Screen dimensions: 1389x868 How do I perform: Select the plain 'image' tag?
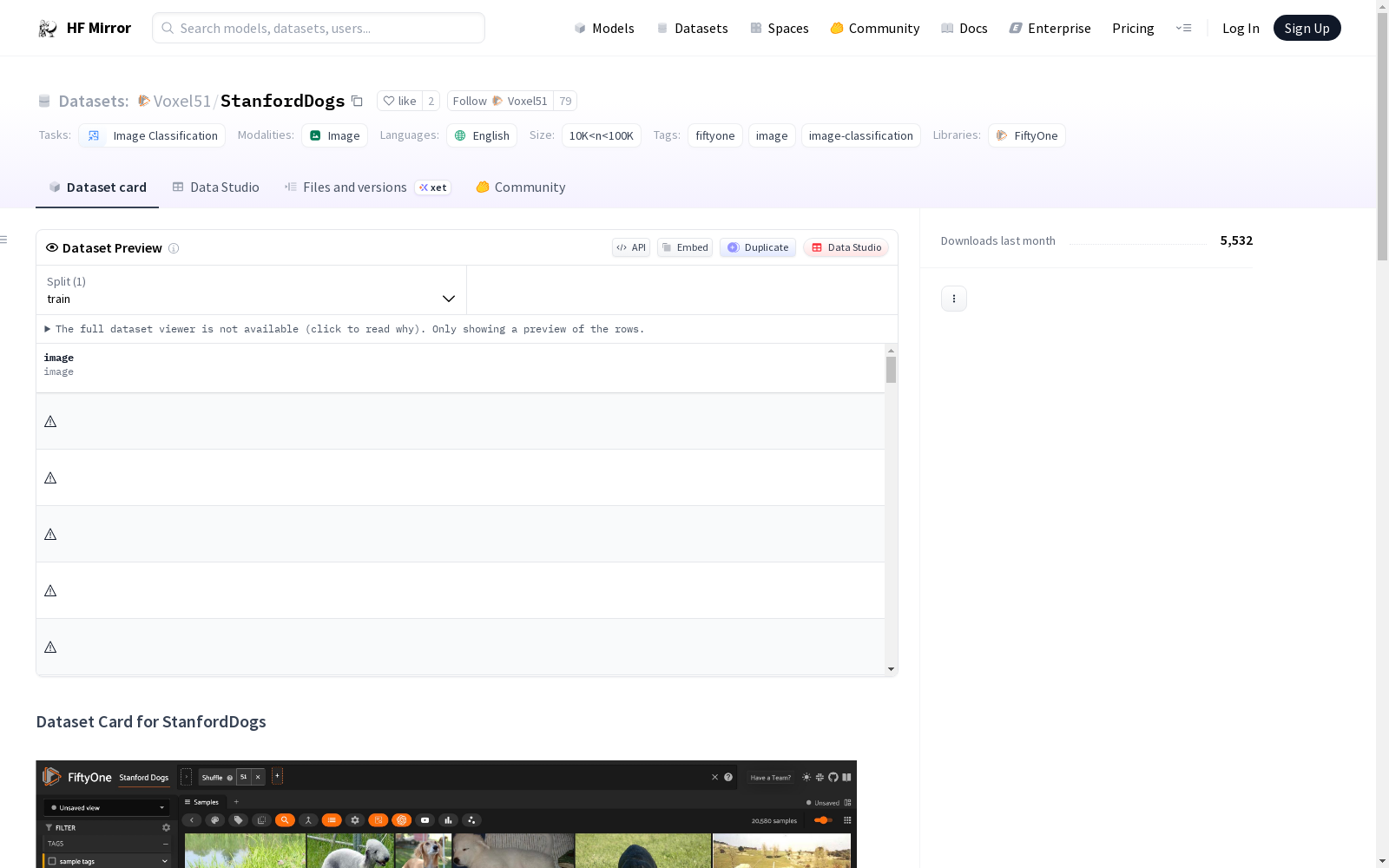point(772,135)
